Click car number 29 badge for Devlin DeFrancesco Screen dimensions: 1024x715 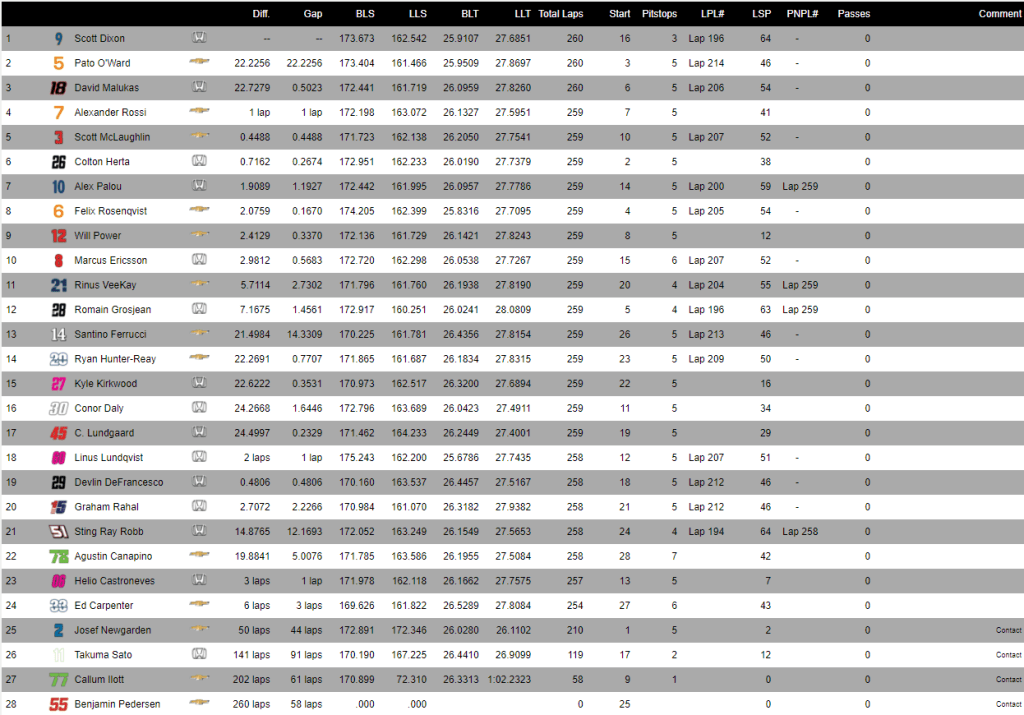point(59,483)
